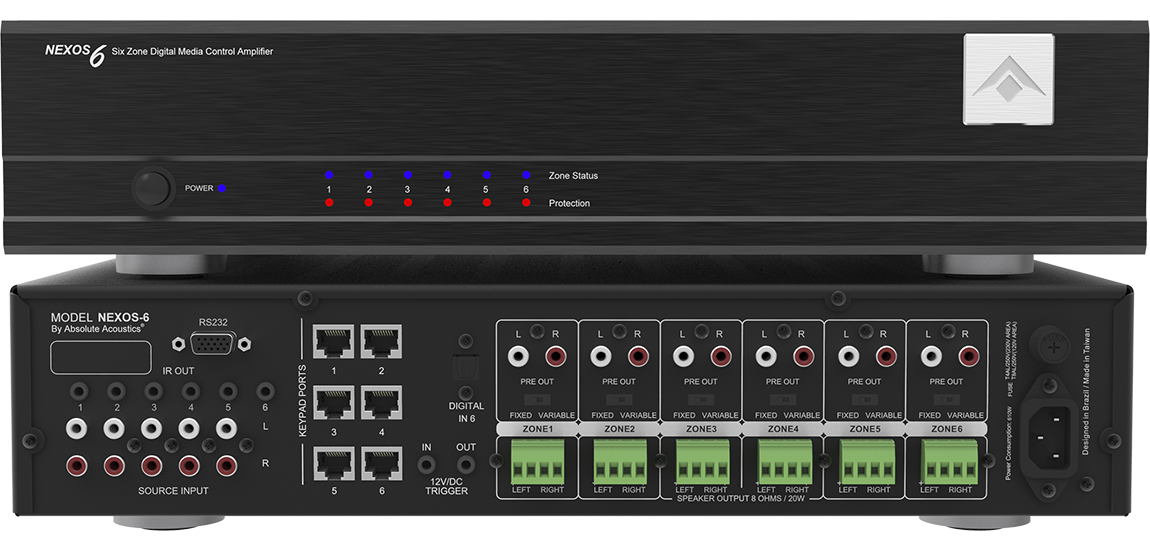Click the ZONE1 label strip
1150x550 pixels.
[x=538, y=428]
